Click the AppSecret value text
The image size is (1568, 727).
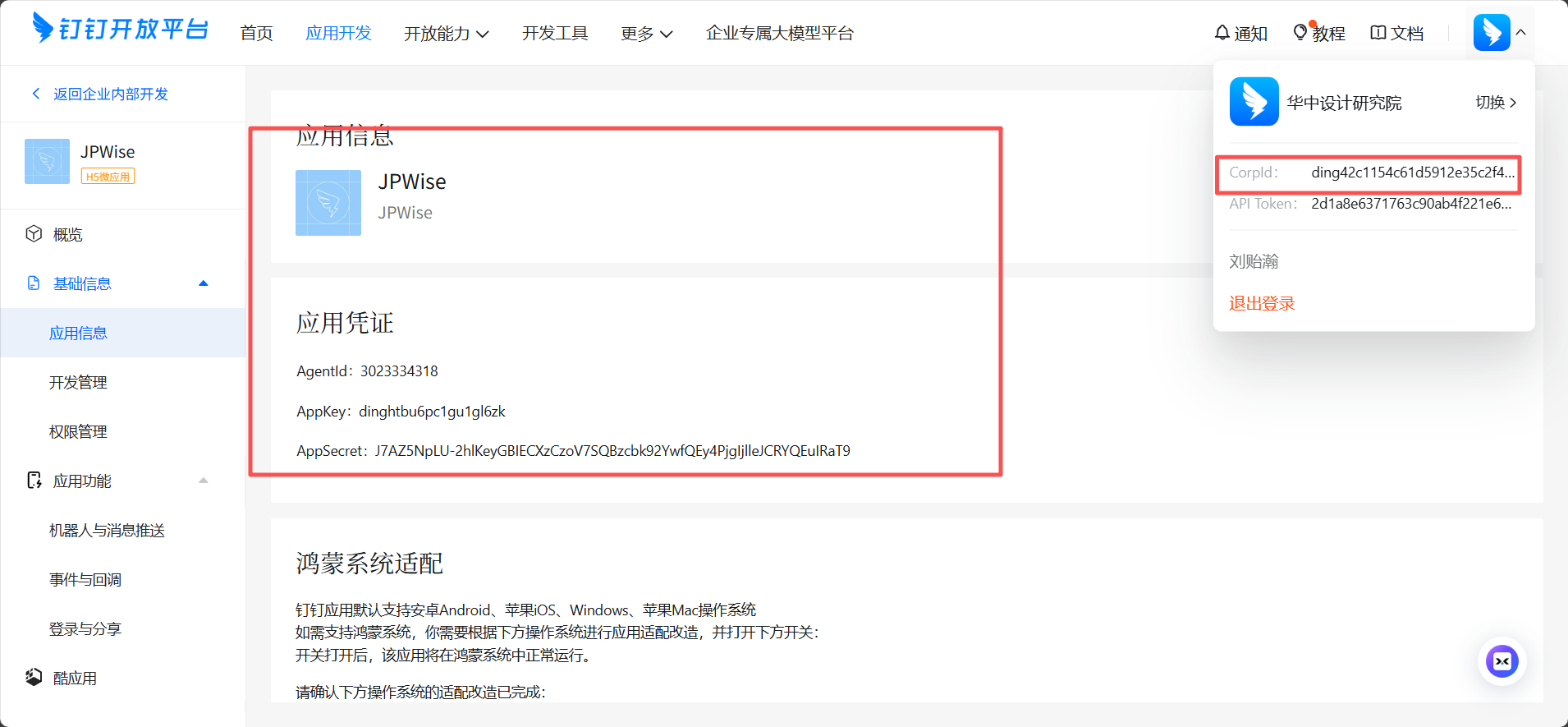coord(612,451)
